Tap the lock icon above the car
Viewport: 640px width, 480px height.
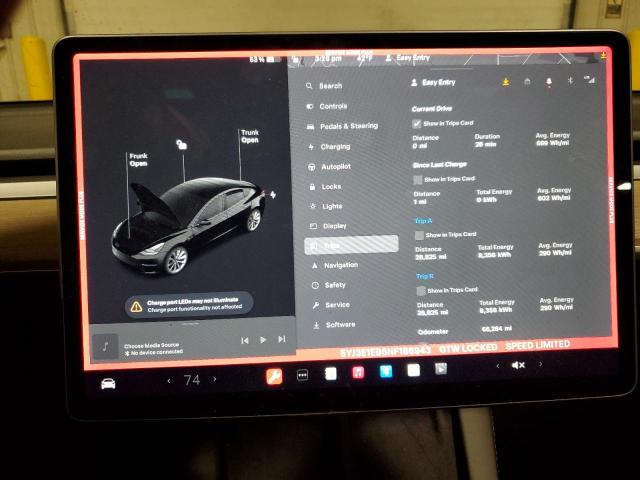click(182, 144)
